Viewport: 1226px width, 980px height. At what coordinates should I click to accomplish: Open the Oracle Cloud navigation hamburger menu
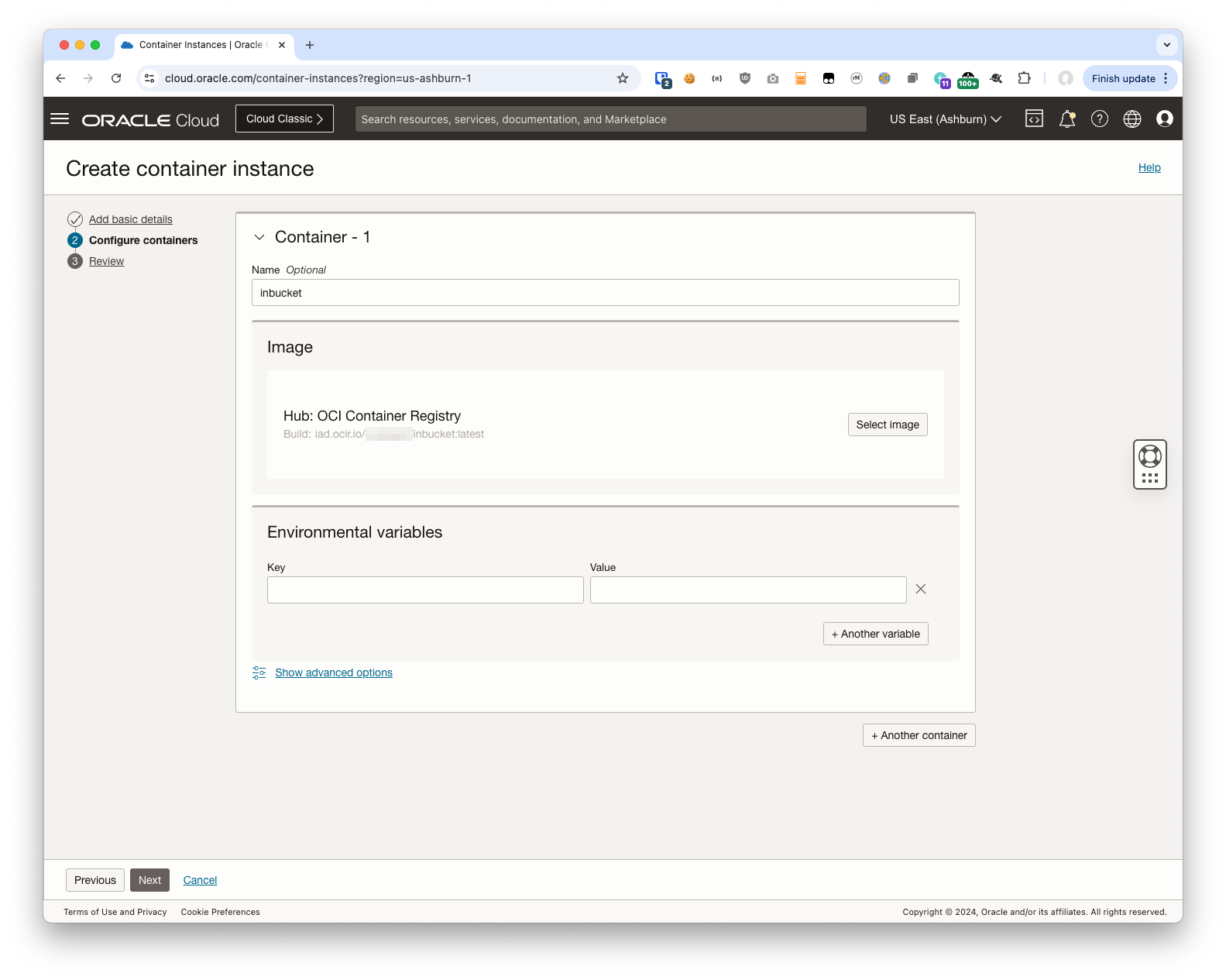tap(60, 119)
